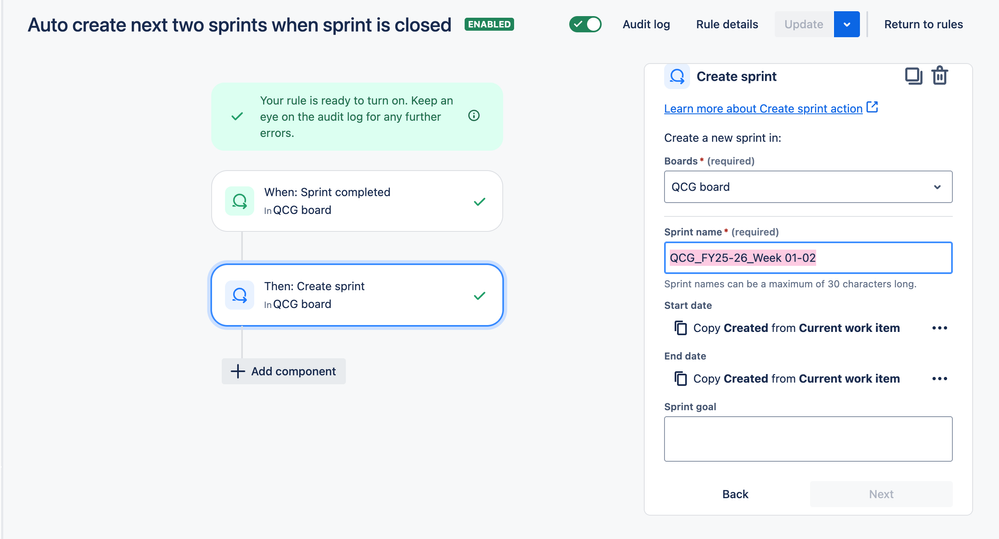999x539 pixels.
Task: Click the Back button
Action: point(735,494)
